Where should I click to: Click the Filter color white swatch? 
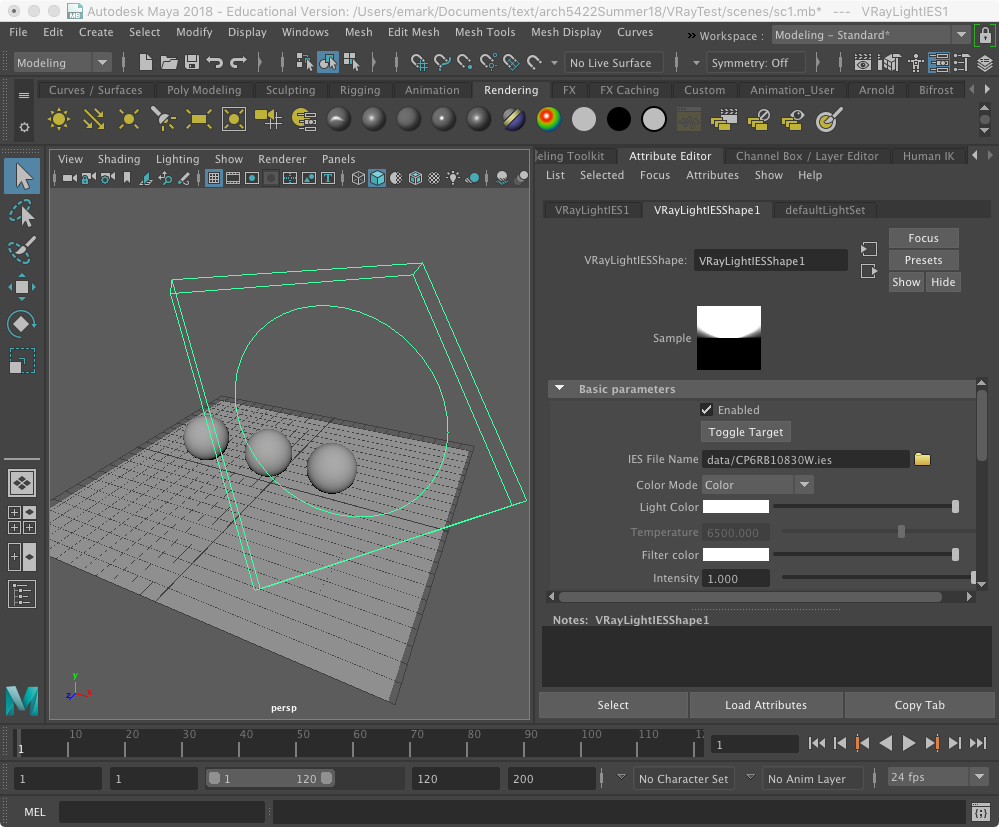[736, 554]
